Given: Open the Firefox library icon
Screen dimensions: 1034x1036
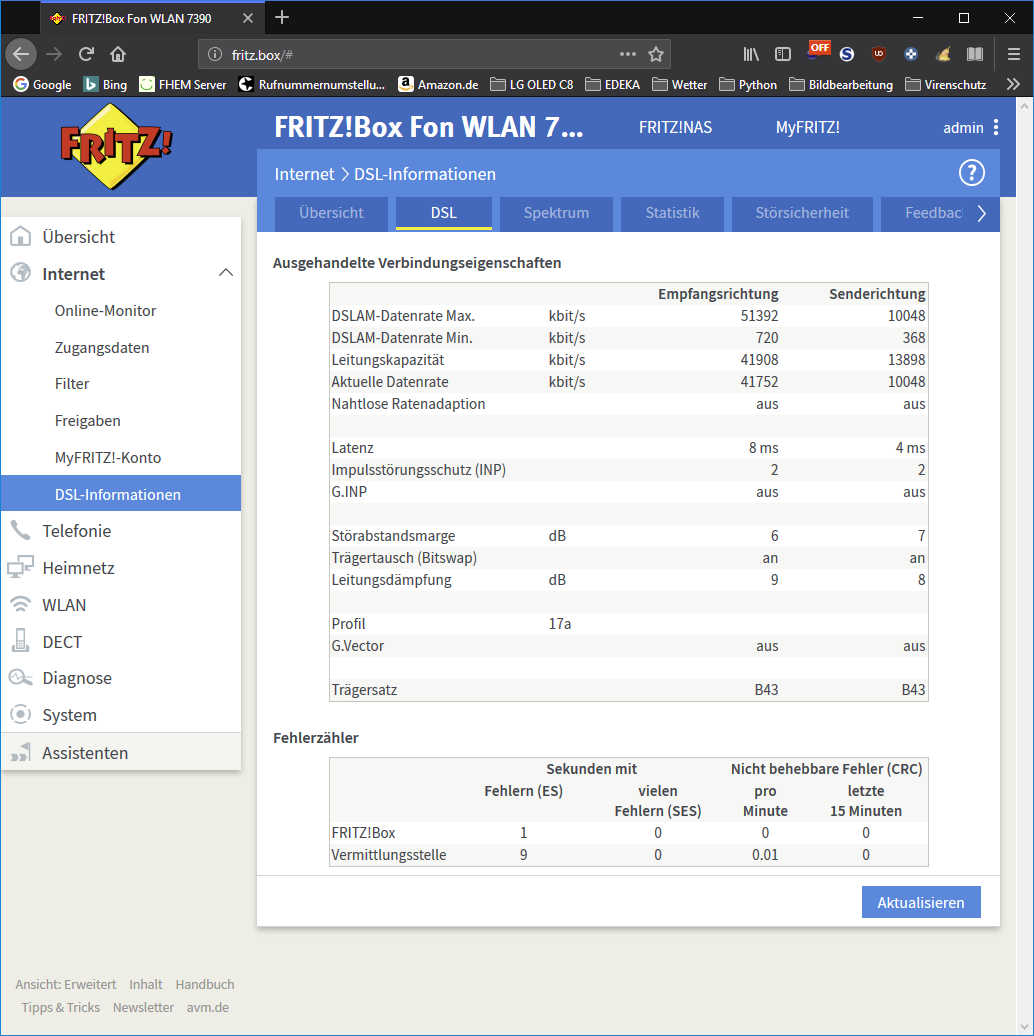Looking at the screenshot, I should [x=751, y=54].
